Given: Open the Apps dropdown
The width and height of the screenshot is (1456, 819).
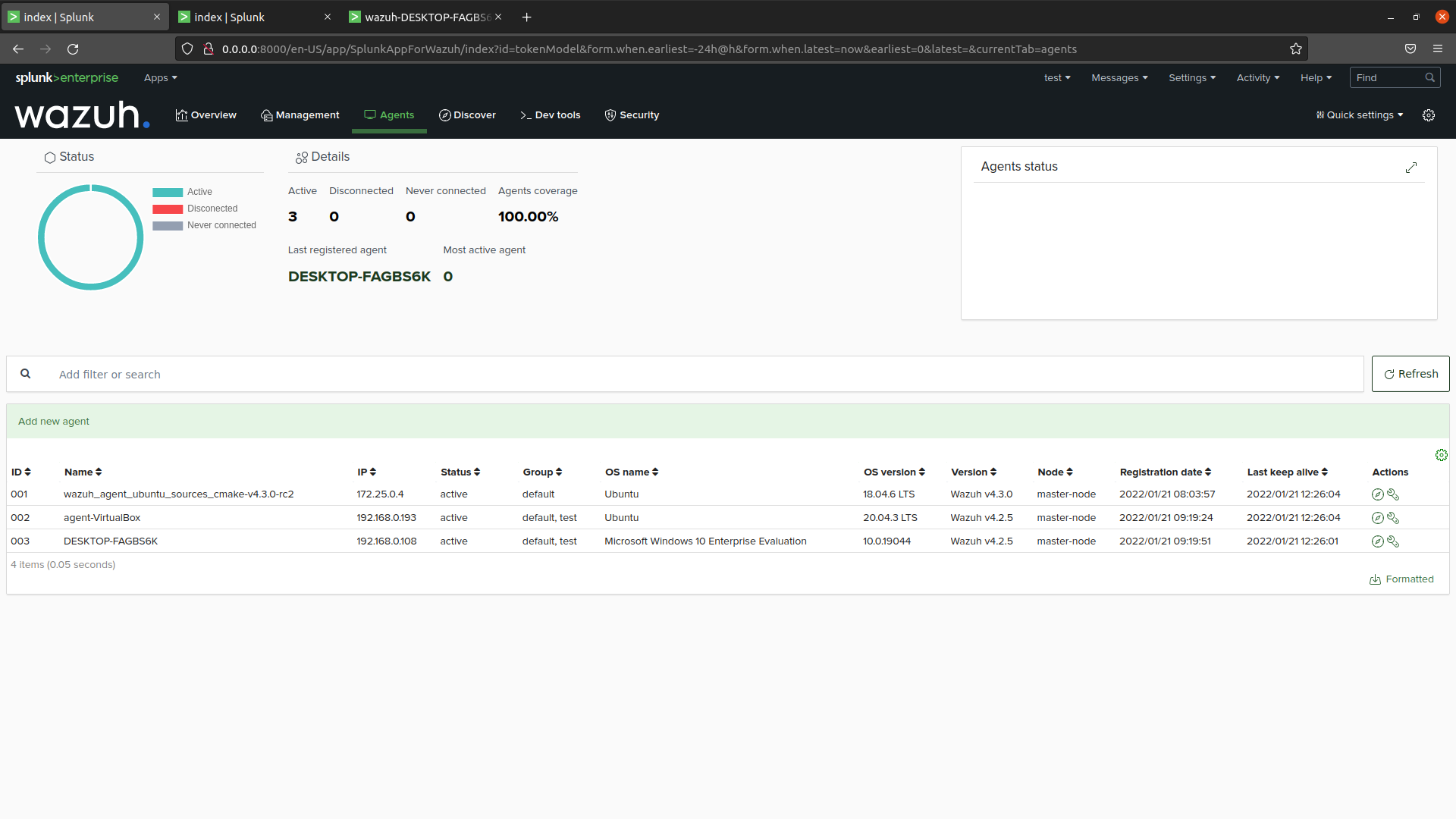Looking at the screenshot, I should coord(161,78).
